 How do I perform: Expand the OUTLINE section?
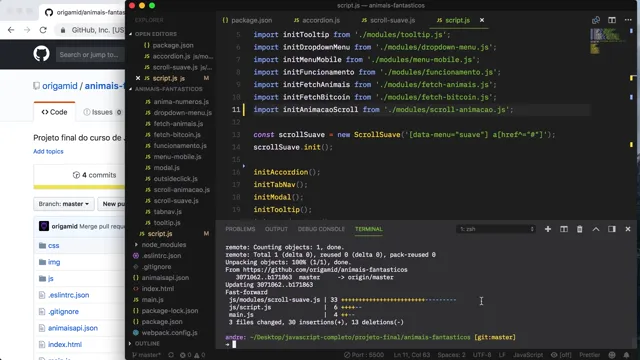coord(147,344)
